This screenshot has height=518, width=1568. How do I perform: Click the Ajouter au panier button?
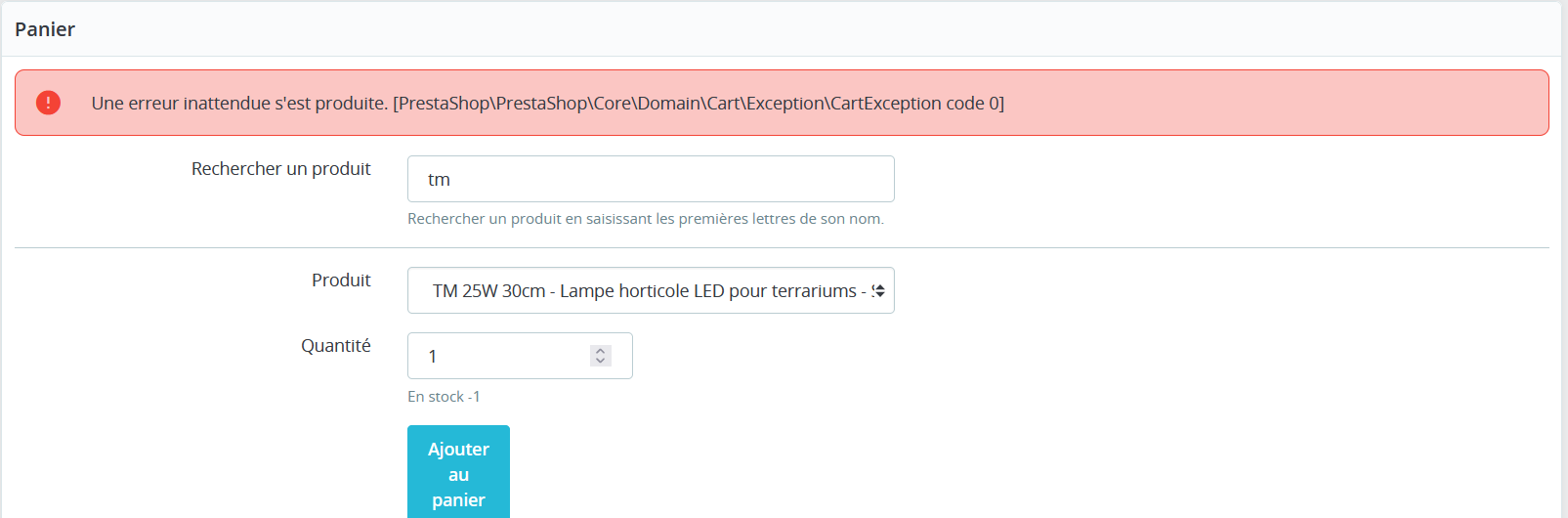458,474
